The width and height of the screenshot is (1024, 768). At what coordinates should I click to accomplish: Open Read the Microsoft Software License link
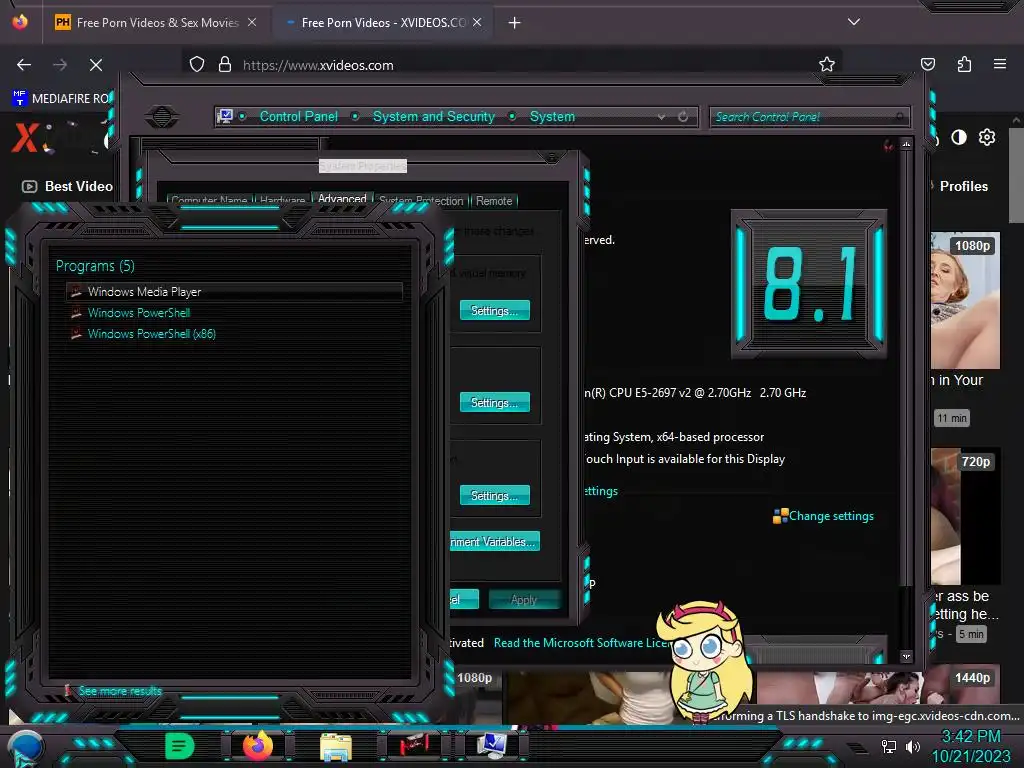(581, 643)
